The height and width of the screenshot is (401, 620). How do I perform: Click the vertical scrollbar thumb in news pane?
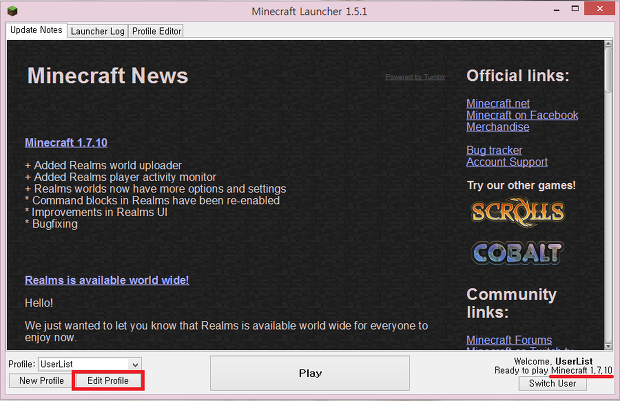tap(608, 70)
